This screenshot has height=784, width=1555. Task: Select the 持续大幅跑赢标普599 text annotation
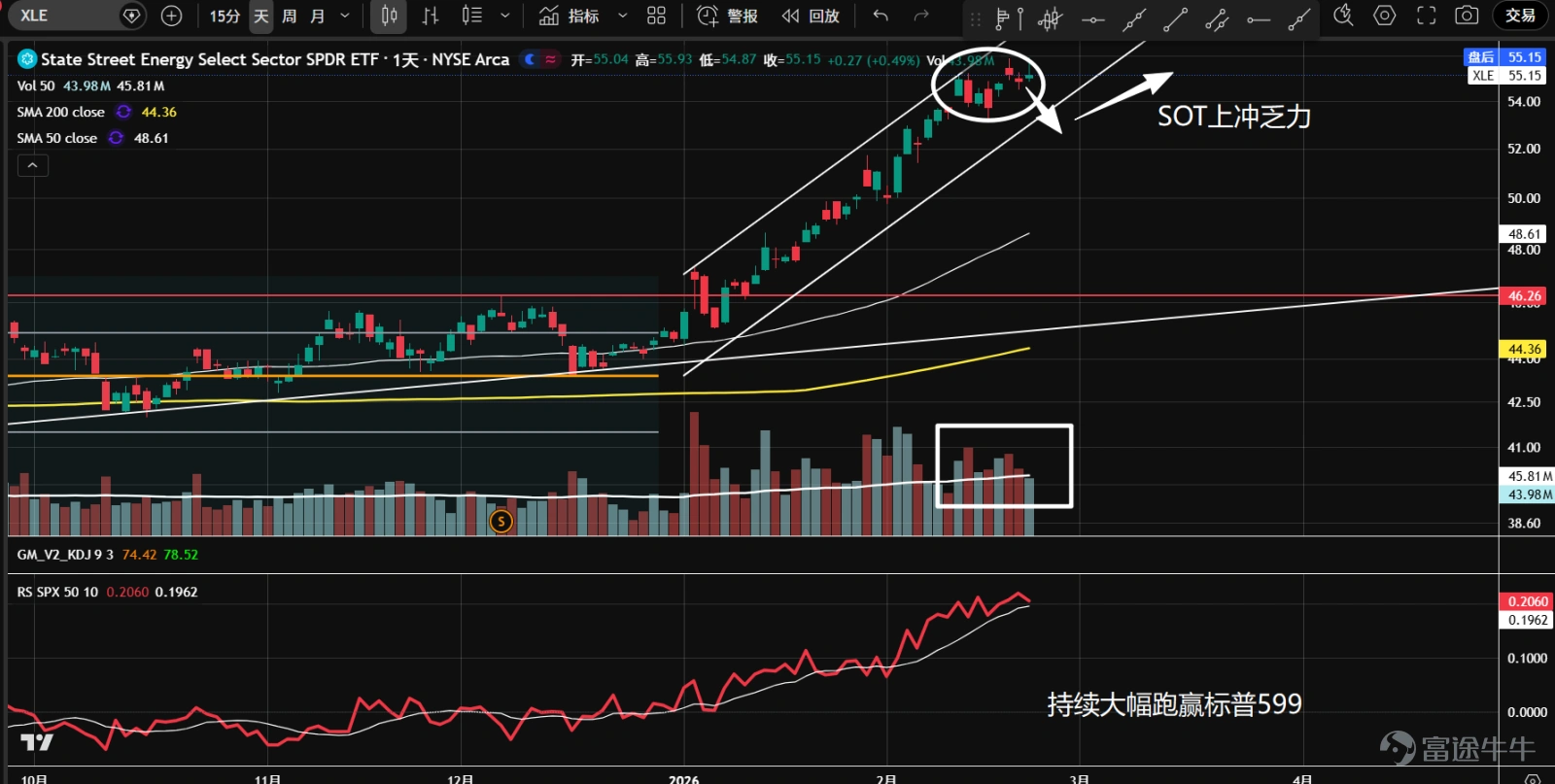coord(1174,704)
